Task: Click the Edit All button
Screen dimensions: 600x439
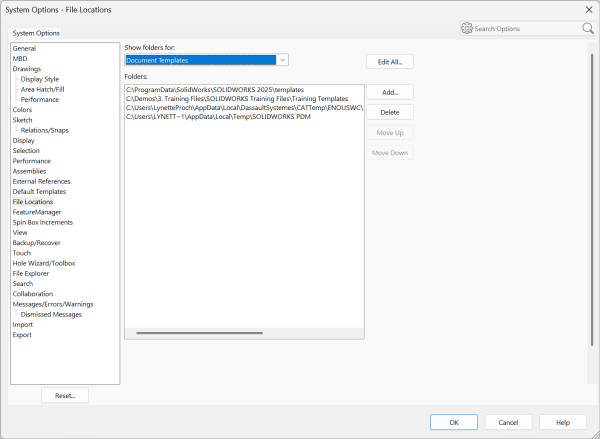Action: [x=389, y=62]
